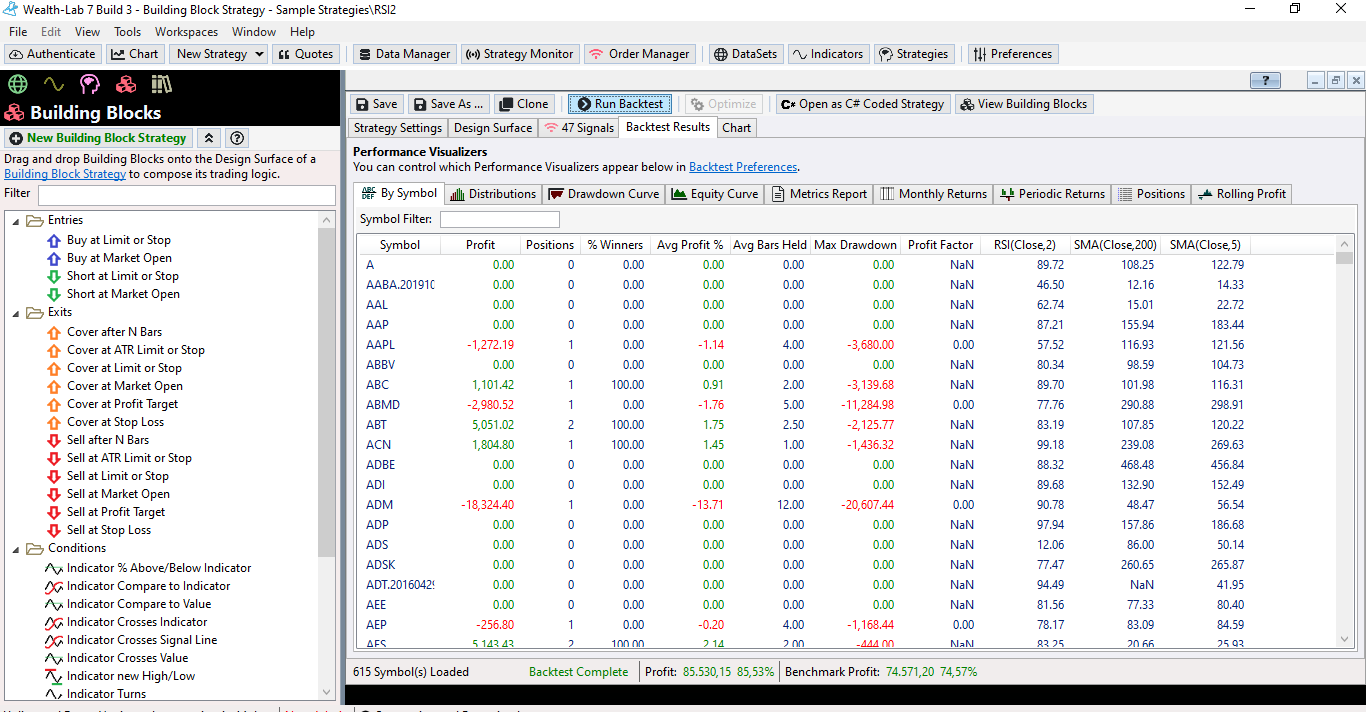
Task: Open Indicators from the main toolbar
Action: click(828, 54)
